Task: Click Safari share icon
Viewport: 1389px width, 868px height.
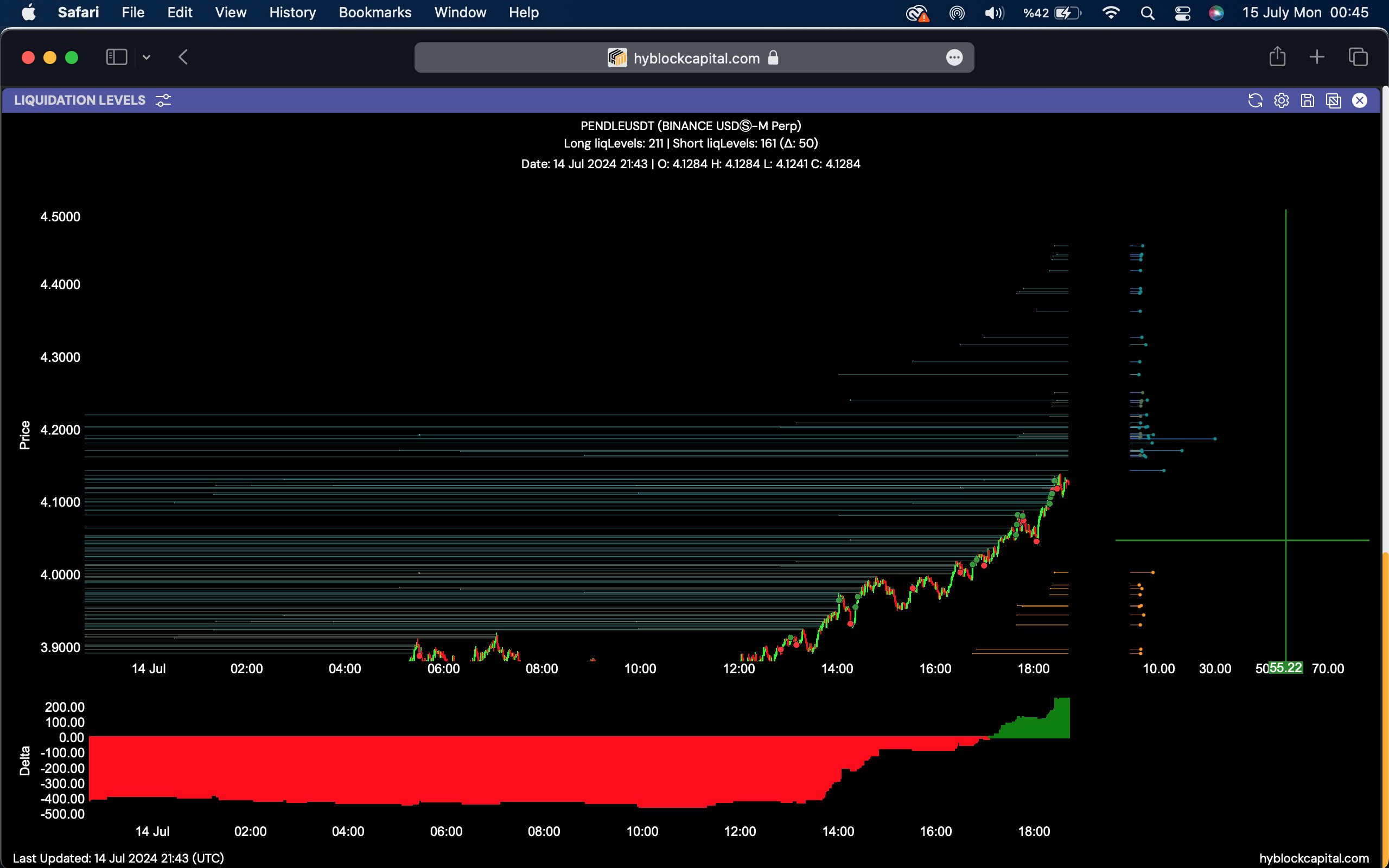Action: (1277, 57)
